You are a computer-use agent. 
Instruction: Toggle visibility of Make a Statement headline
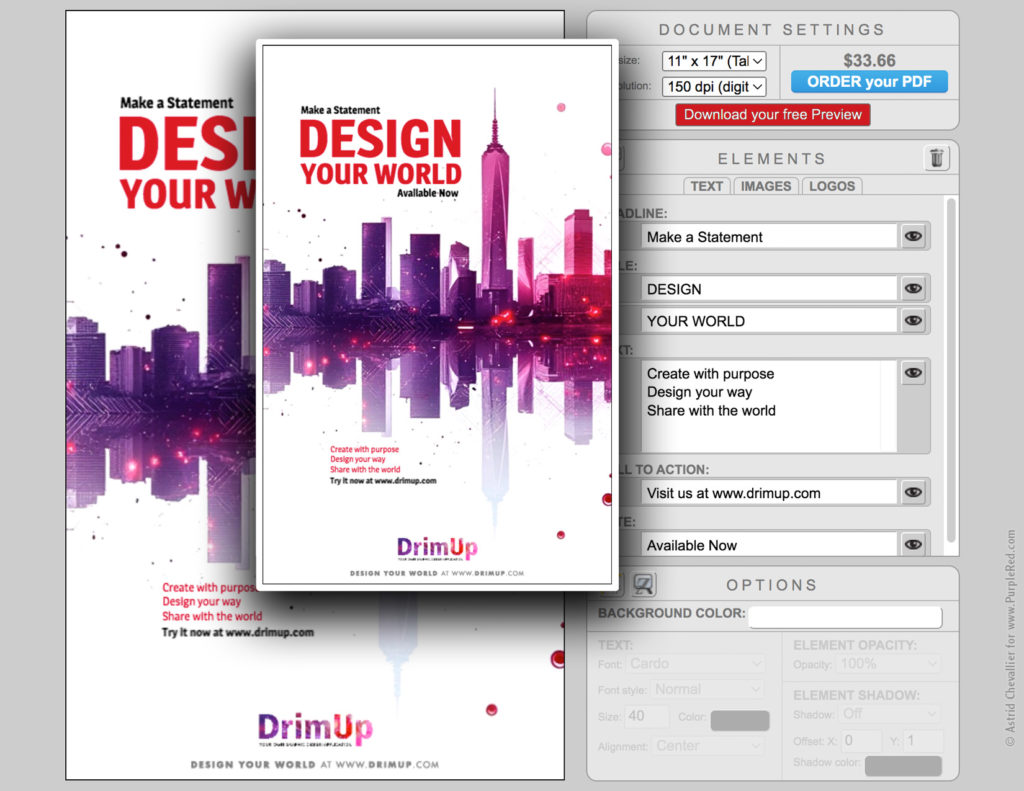coord(913,236)
